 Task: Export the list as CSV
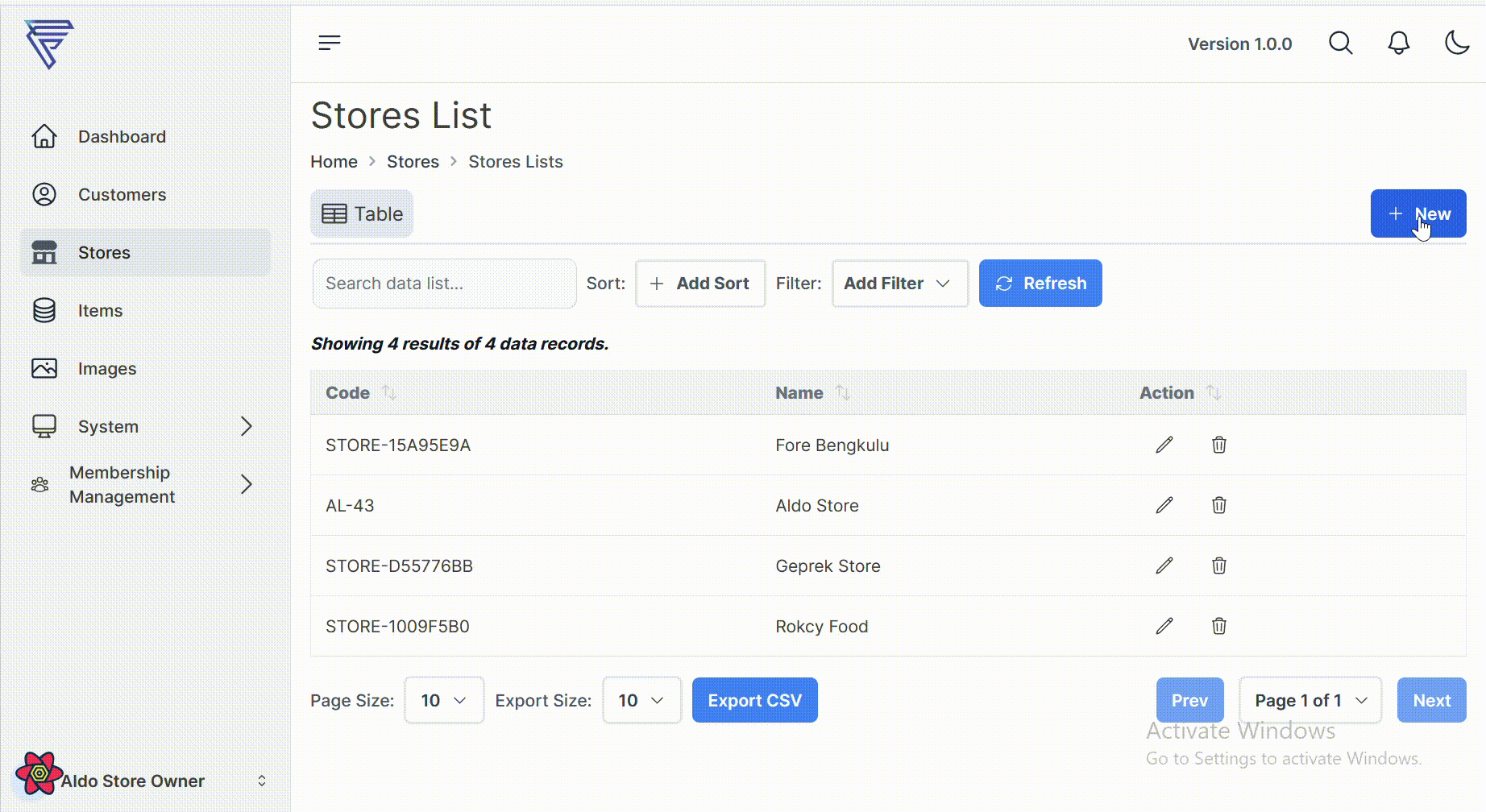click(755, 701)
